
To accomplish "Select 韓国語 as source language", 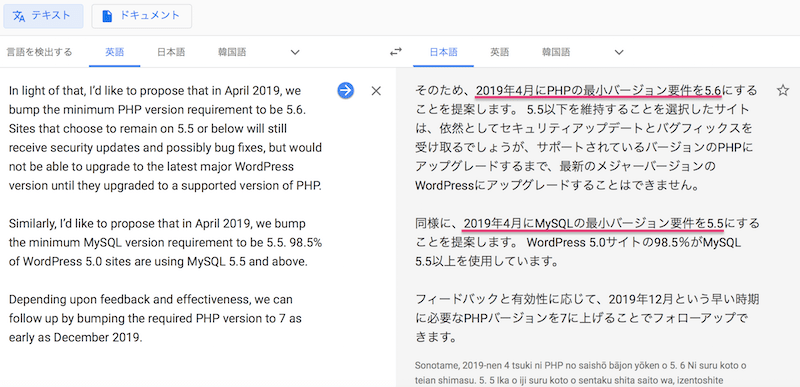I will click(x=232, y=52).
